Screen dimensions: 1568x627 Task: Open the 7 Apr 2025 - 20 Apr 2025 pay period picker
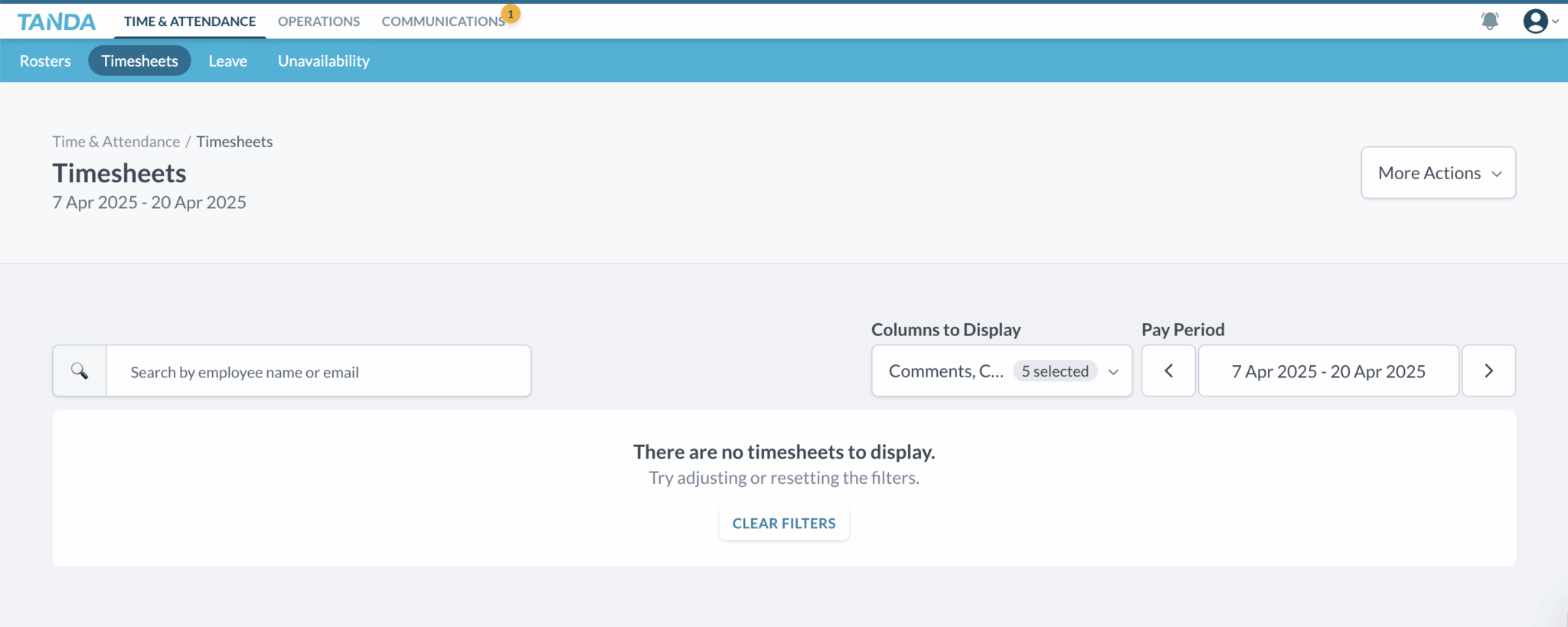[1328, 371]
